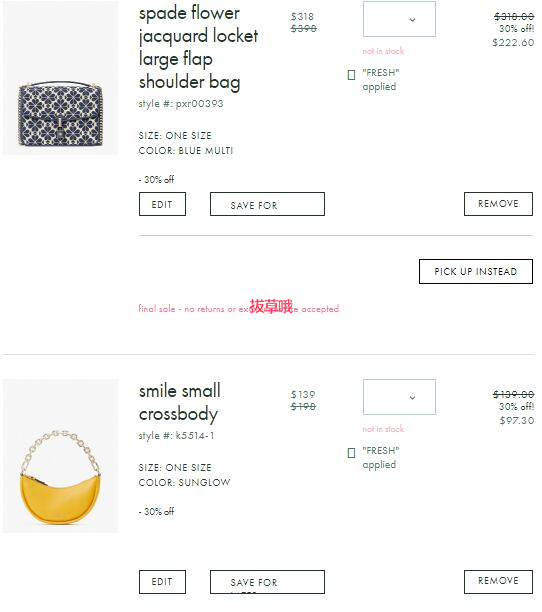Choose Pick Up Instead option
This screenshot has width=542, height=612.
[x=476, y=272]
